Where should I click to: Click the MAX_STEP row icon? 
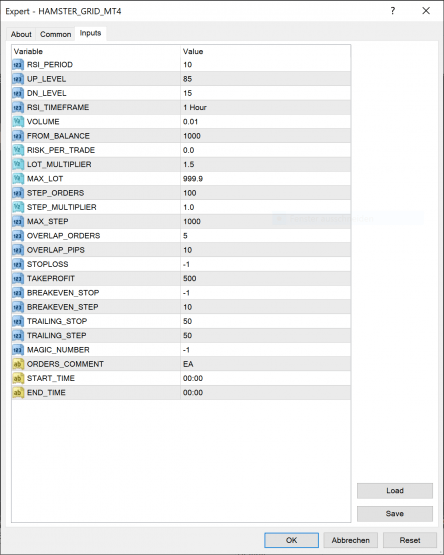pos(18,222)
